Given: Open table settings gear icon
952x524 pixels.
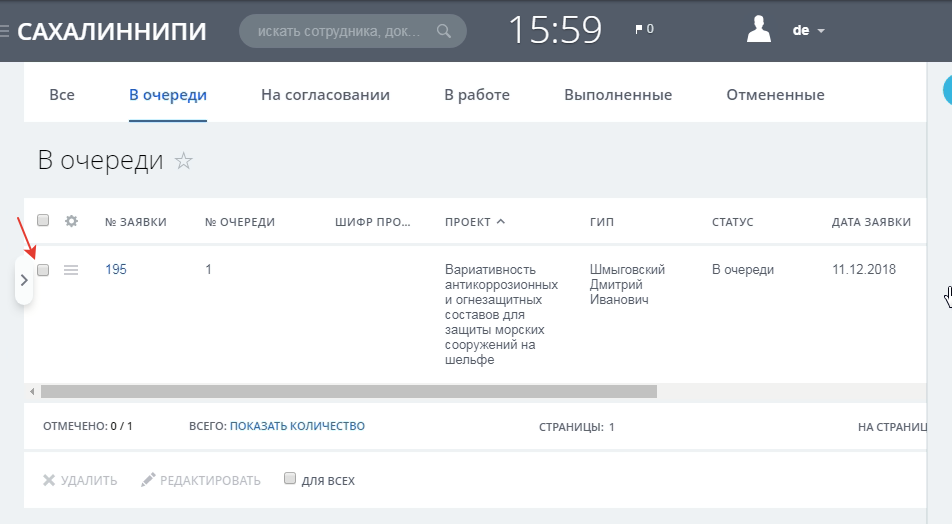Looking at the screenshot, I should [71, 221].
